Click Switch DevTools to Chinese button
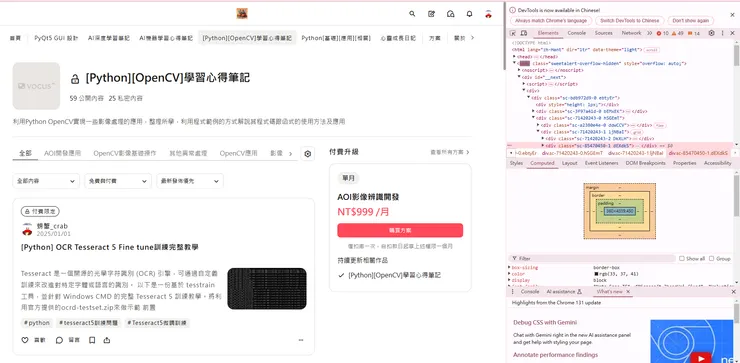The width and height of the screenshot is (740, 363). [630, 21]
